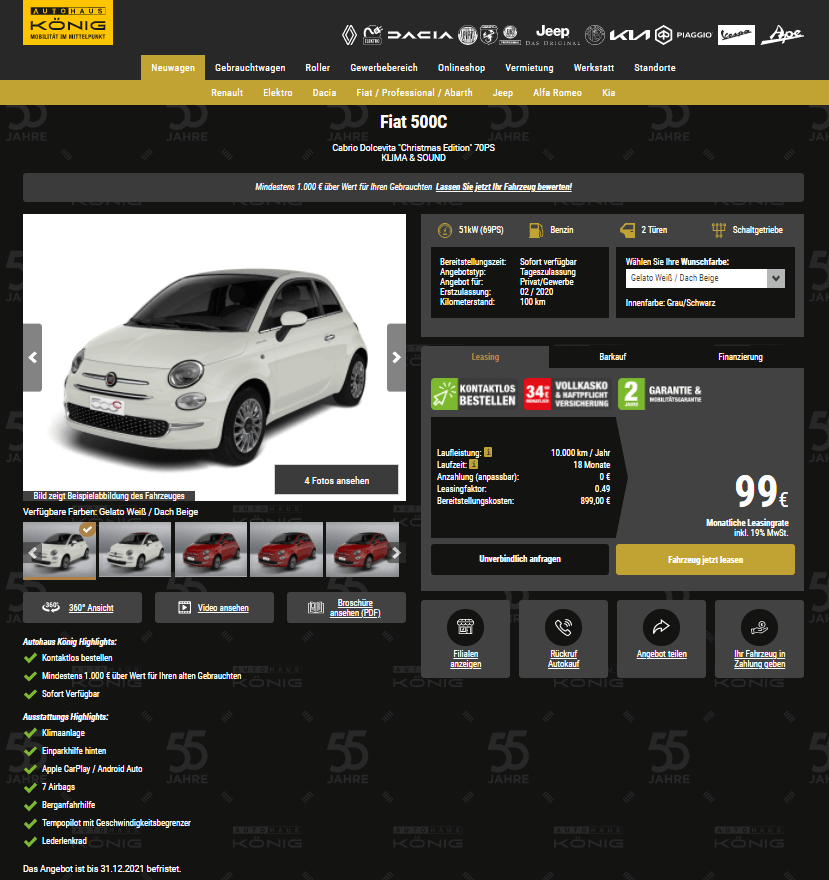Click the Unverbindlich anfragen button

pos(520,559)
